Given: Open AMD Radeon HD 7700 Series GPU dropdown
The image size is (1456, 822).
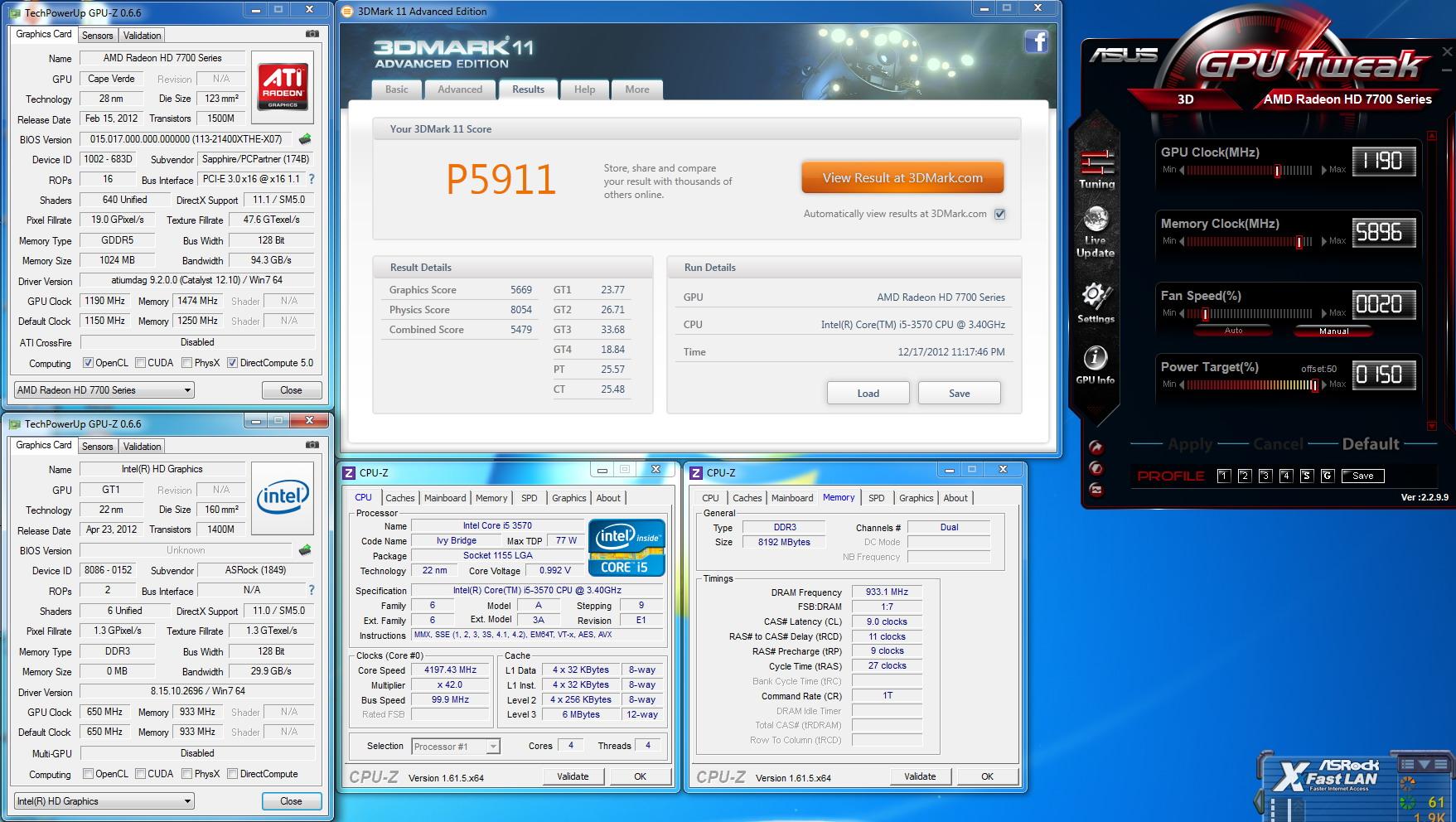Looking at the screenshot, I should tap(104, 390).
